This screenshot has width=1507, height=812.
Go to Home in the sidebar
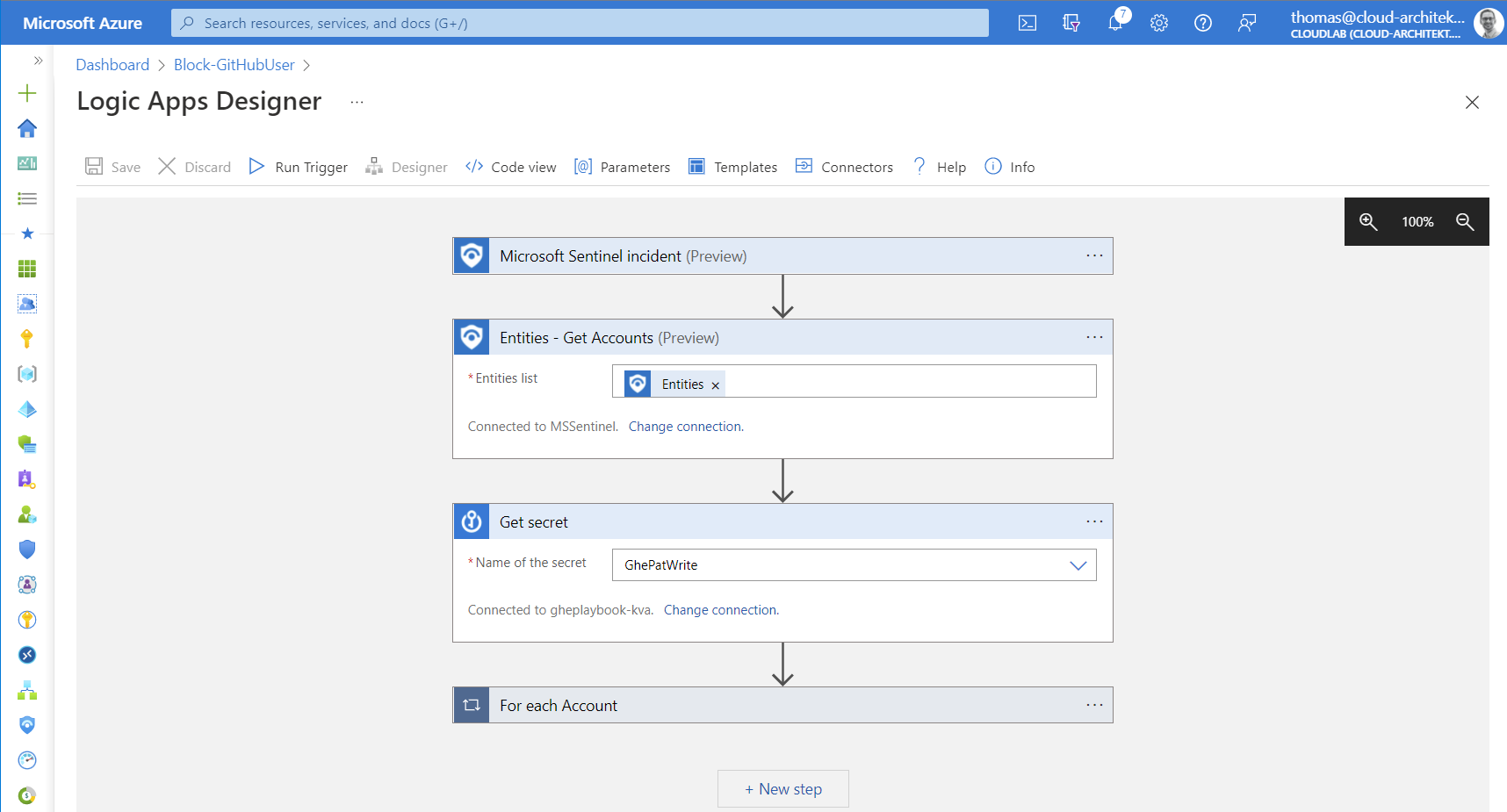pyautogui.click(x=27, y=128)
